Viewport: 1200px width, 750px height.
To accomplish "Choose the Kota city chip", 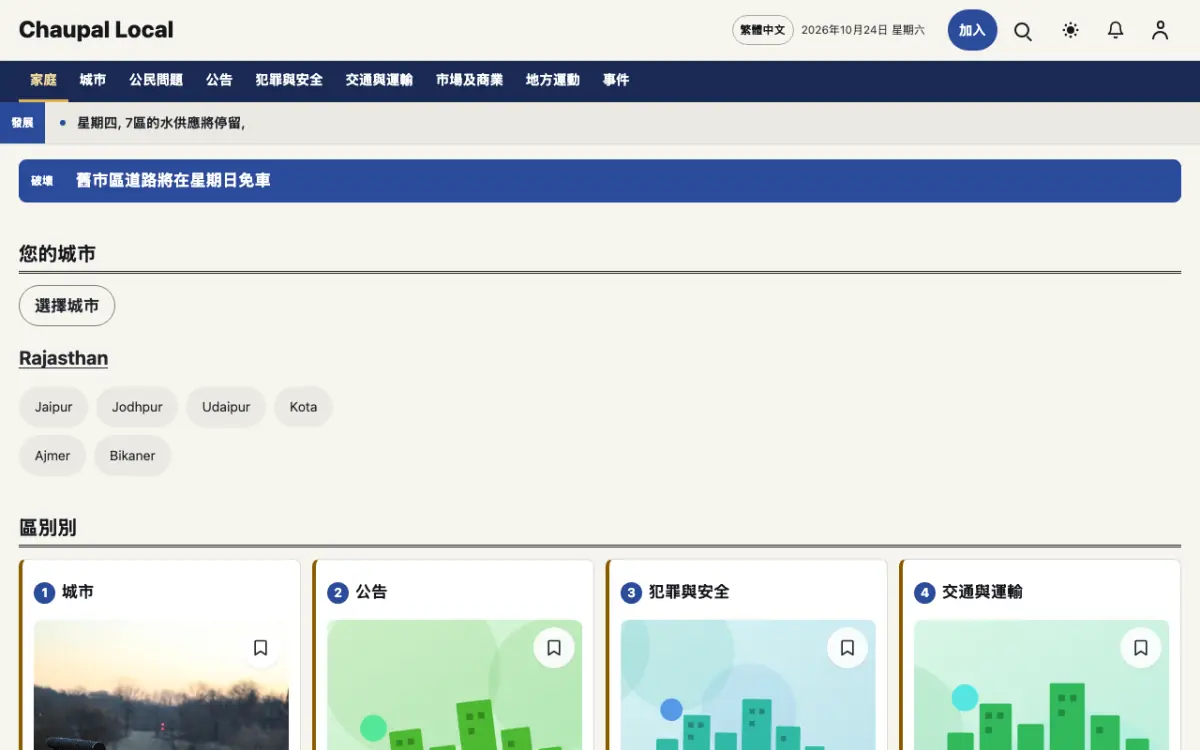I will pos(303,407).
